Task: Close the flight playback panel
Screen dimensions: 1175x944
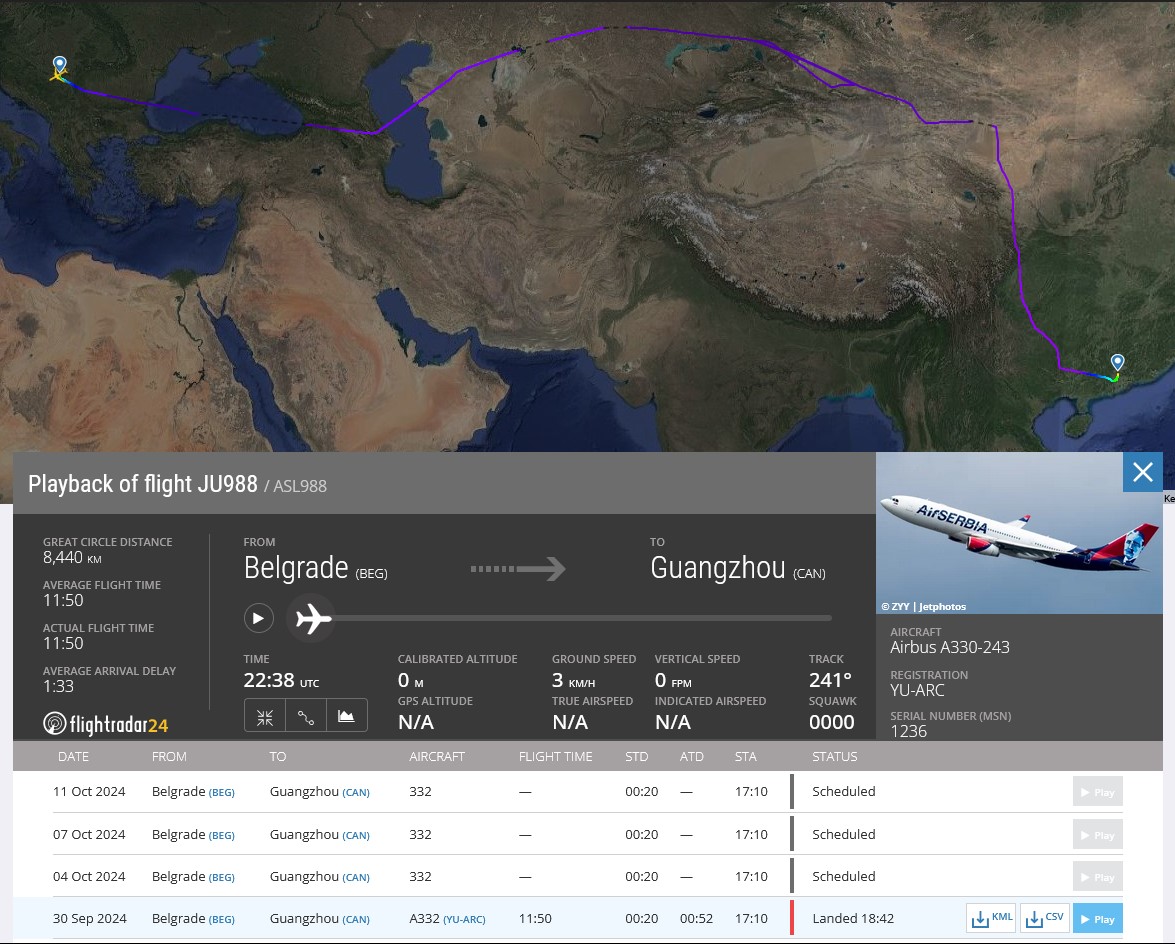Action: point(1143,472)
